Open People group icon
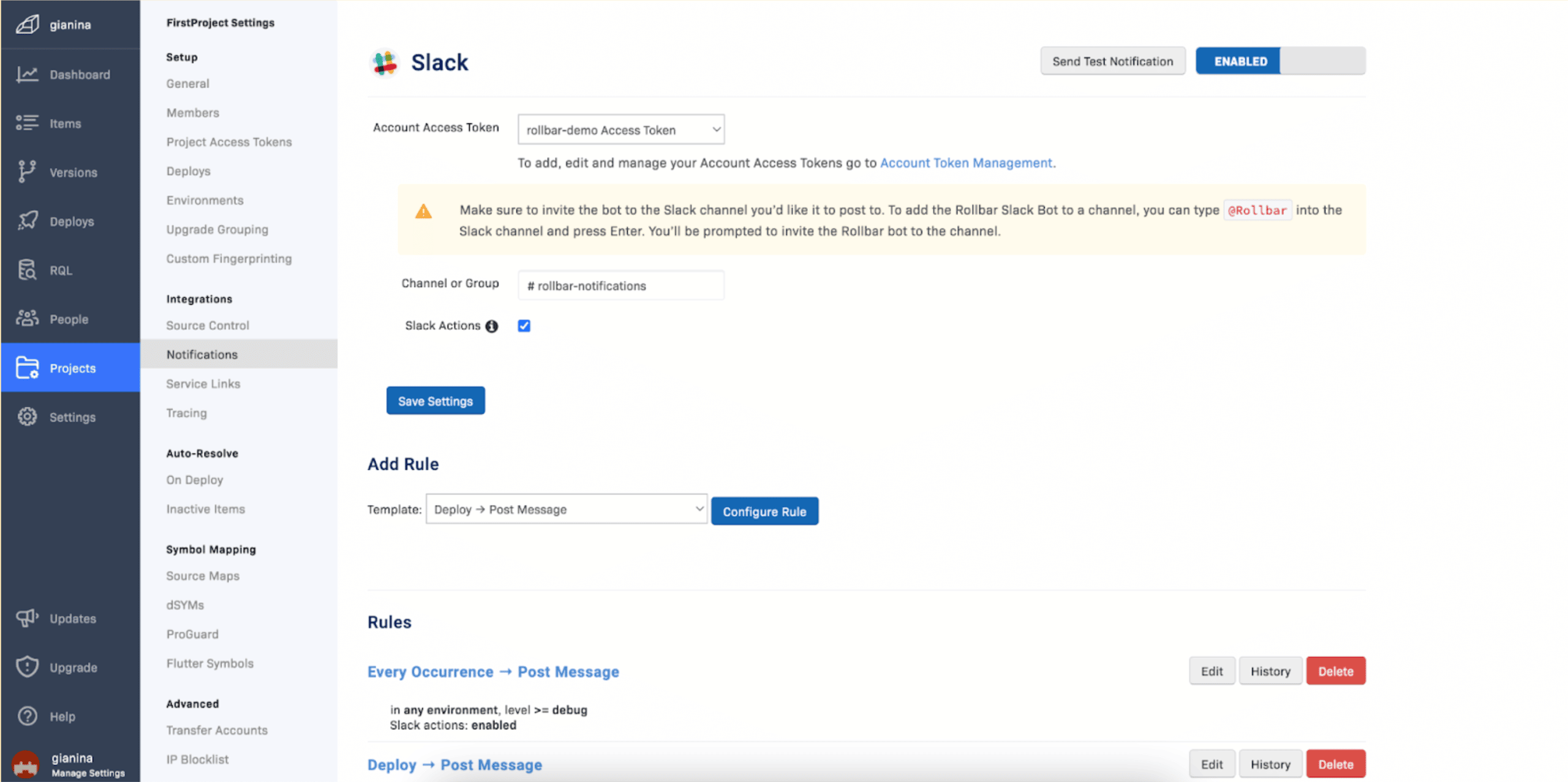 (x=27, y=318)
